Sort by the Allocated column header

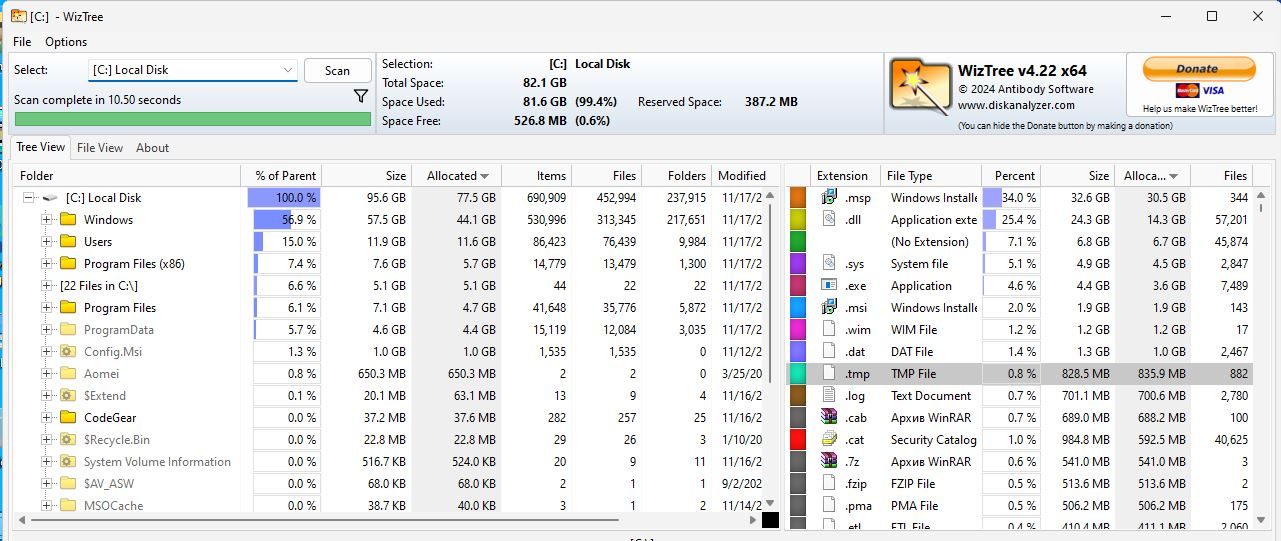coord(457,175)
